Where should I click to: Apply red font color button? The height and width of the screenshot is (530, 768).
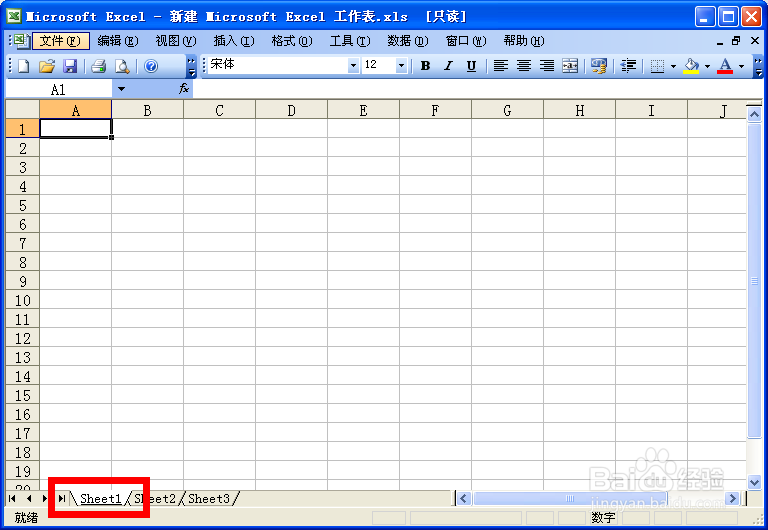[x=725, y=66]
